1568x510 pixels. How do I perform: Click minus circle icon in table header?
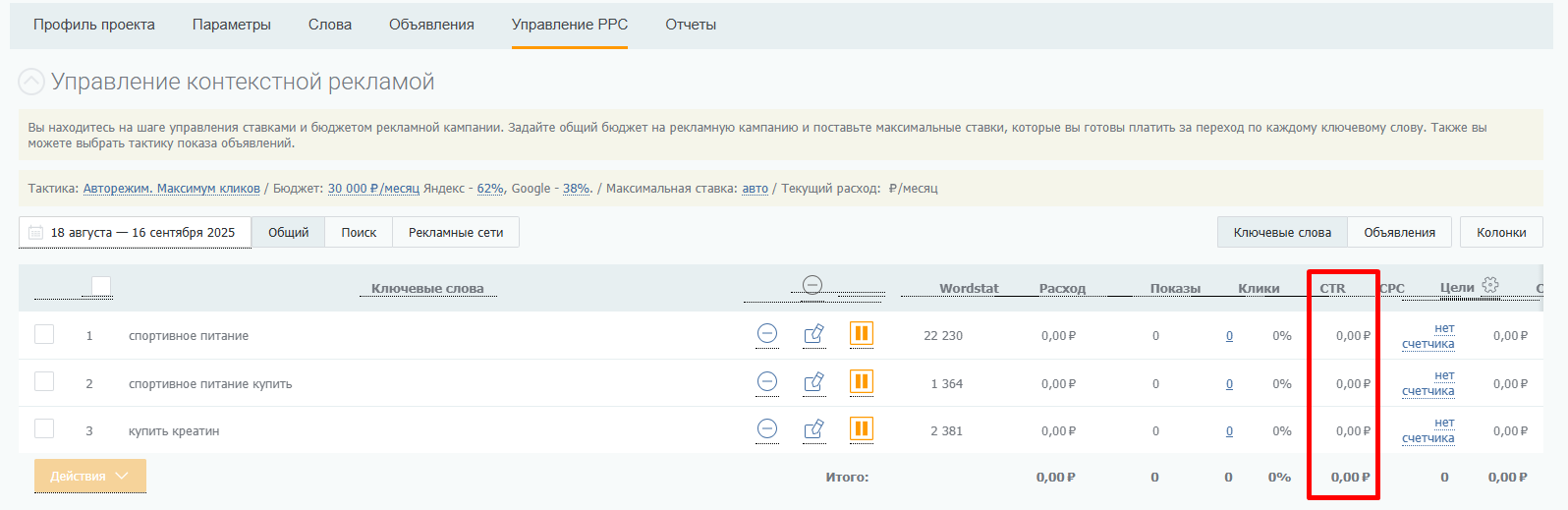(x=812, y=285)
